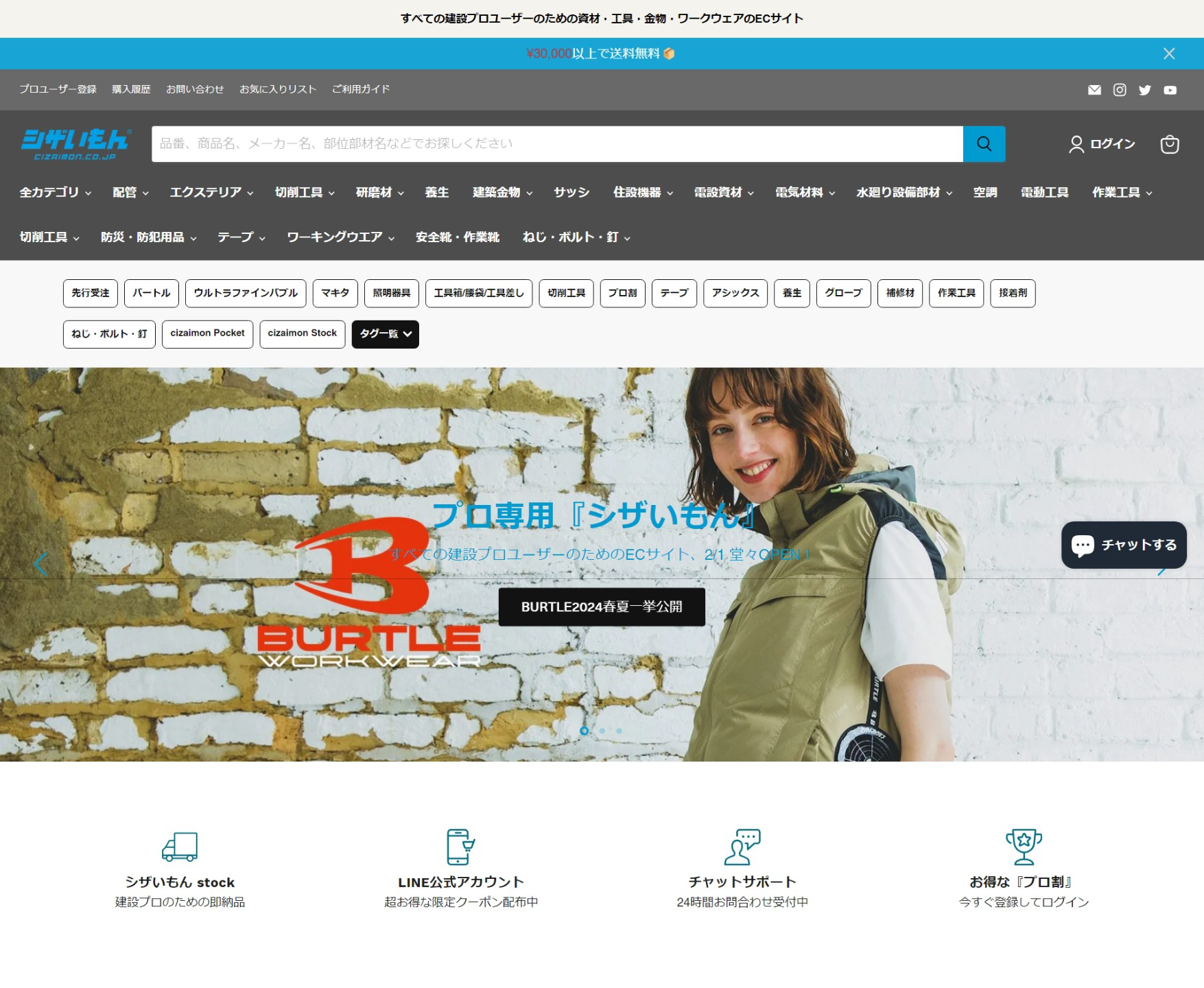Screen dimensions: 1204x988
Task: Click the チャットサポート speech icon
Action: click(x=742, y=847)
